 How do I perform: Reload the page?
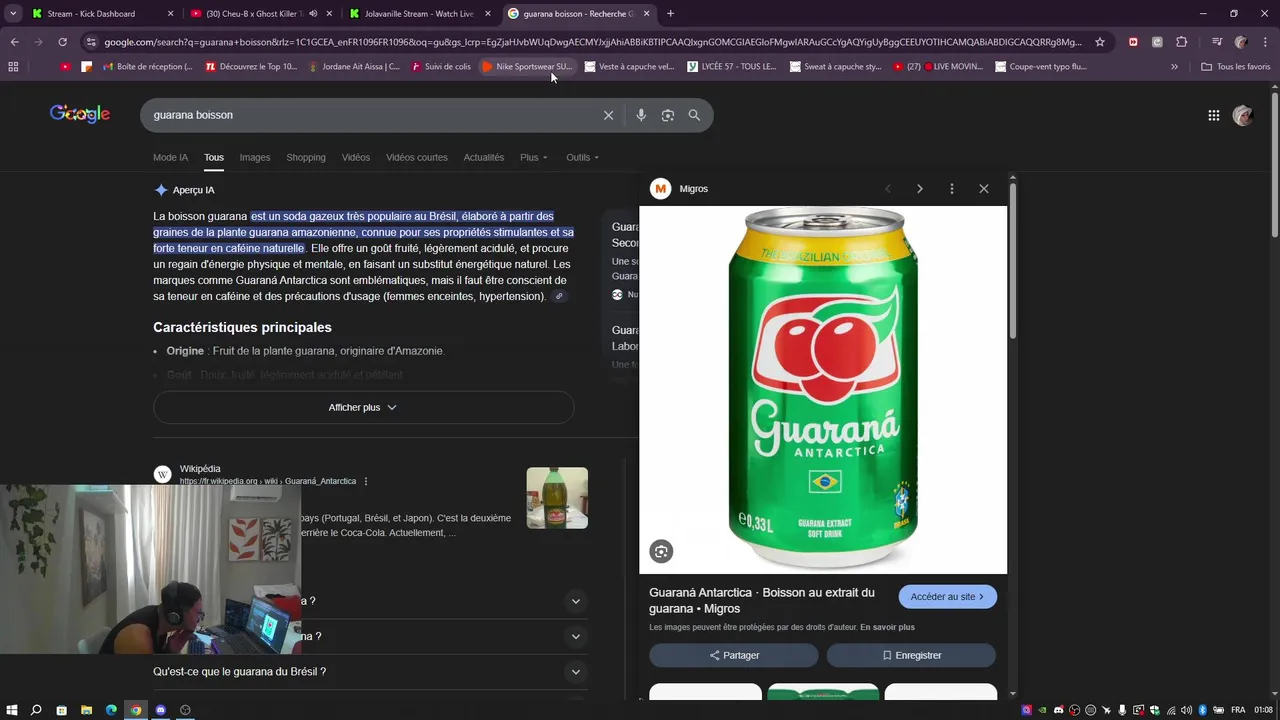click(x=62, y=42)
